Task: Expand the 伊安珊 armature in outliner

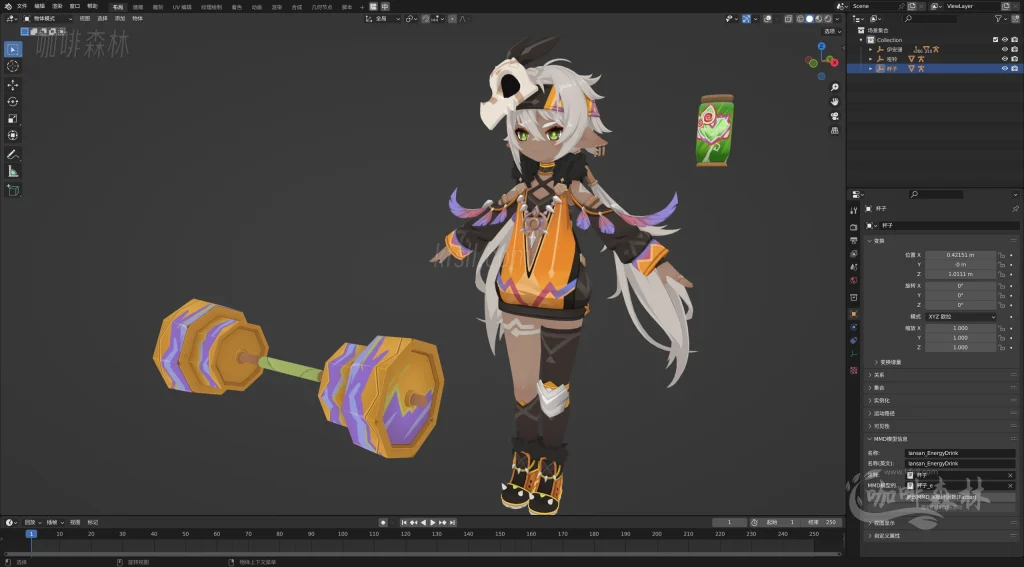Action: tap(871, 50)
